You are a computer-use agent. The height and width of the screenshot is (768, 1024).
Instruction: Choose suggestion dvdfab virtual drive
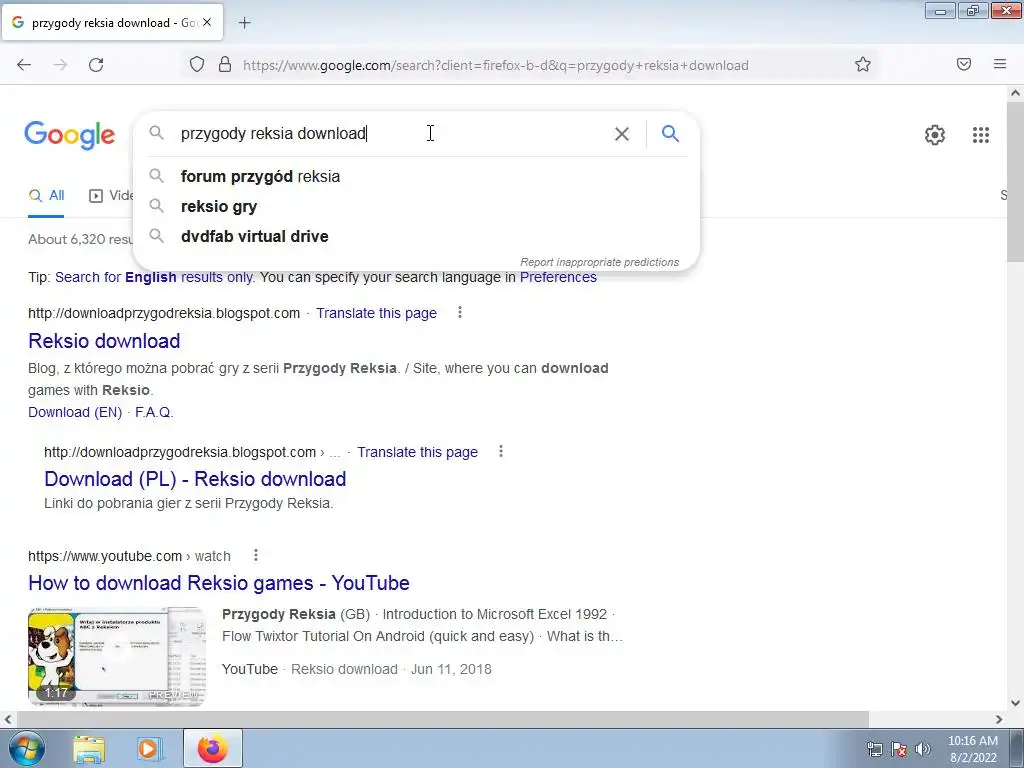tap(417, 236)
